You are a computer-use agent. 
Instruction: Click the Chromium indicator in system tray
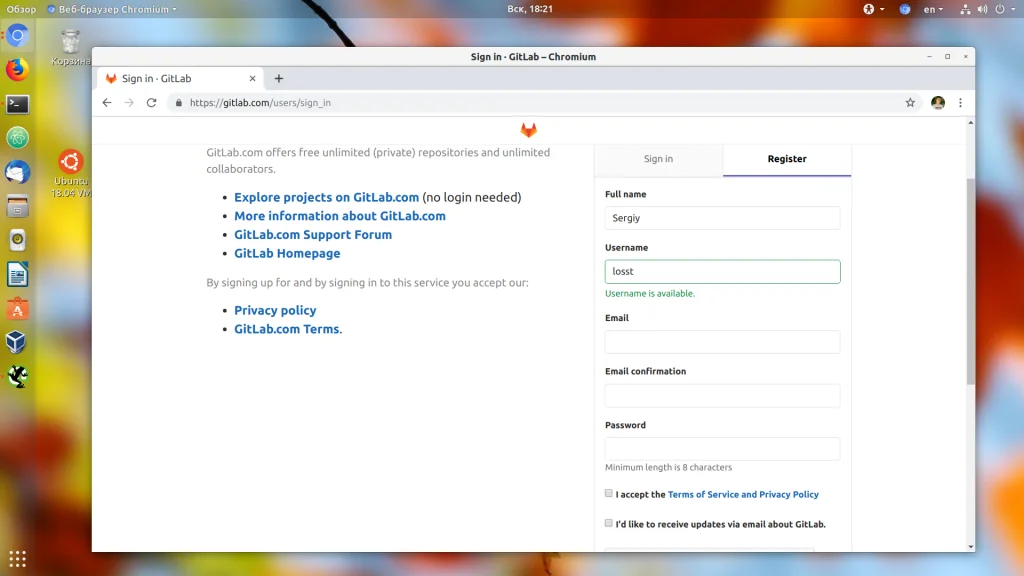[904, 9]
